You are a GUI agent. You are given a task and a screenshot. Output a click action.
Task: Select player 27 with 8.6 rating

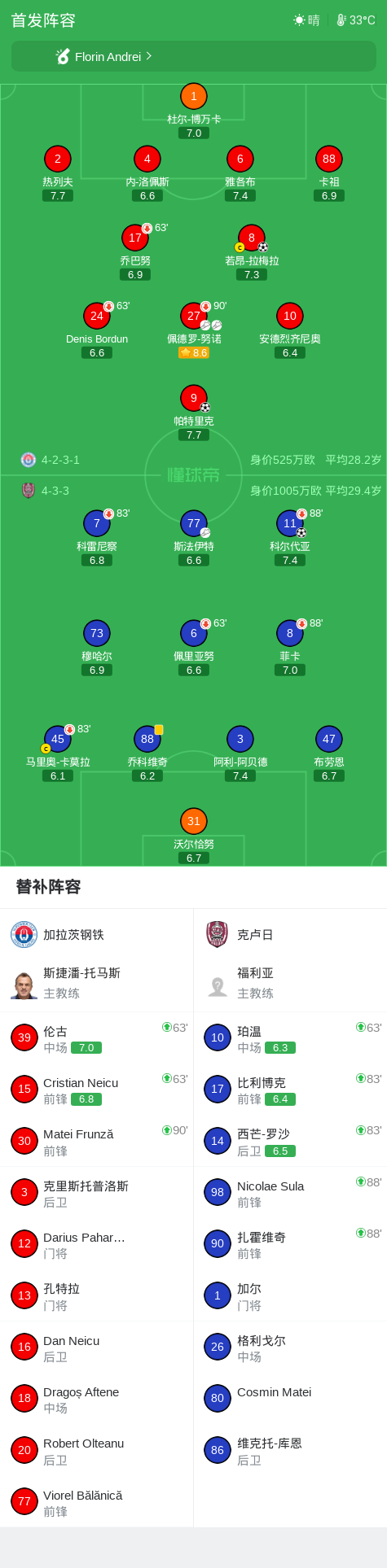193,316
